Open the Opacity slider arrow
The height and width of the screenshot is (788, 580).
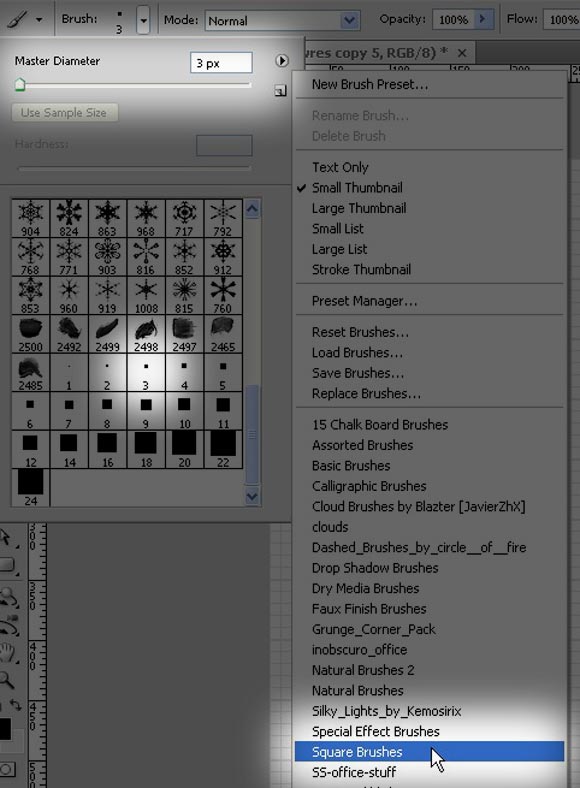[483, 19]
